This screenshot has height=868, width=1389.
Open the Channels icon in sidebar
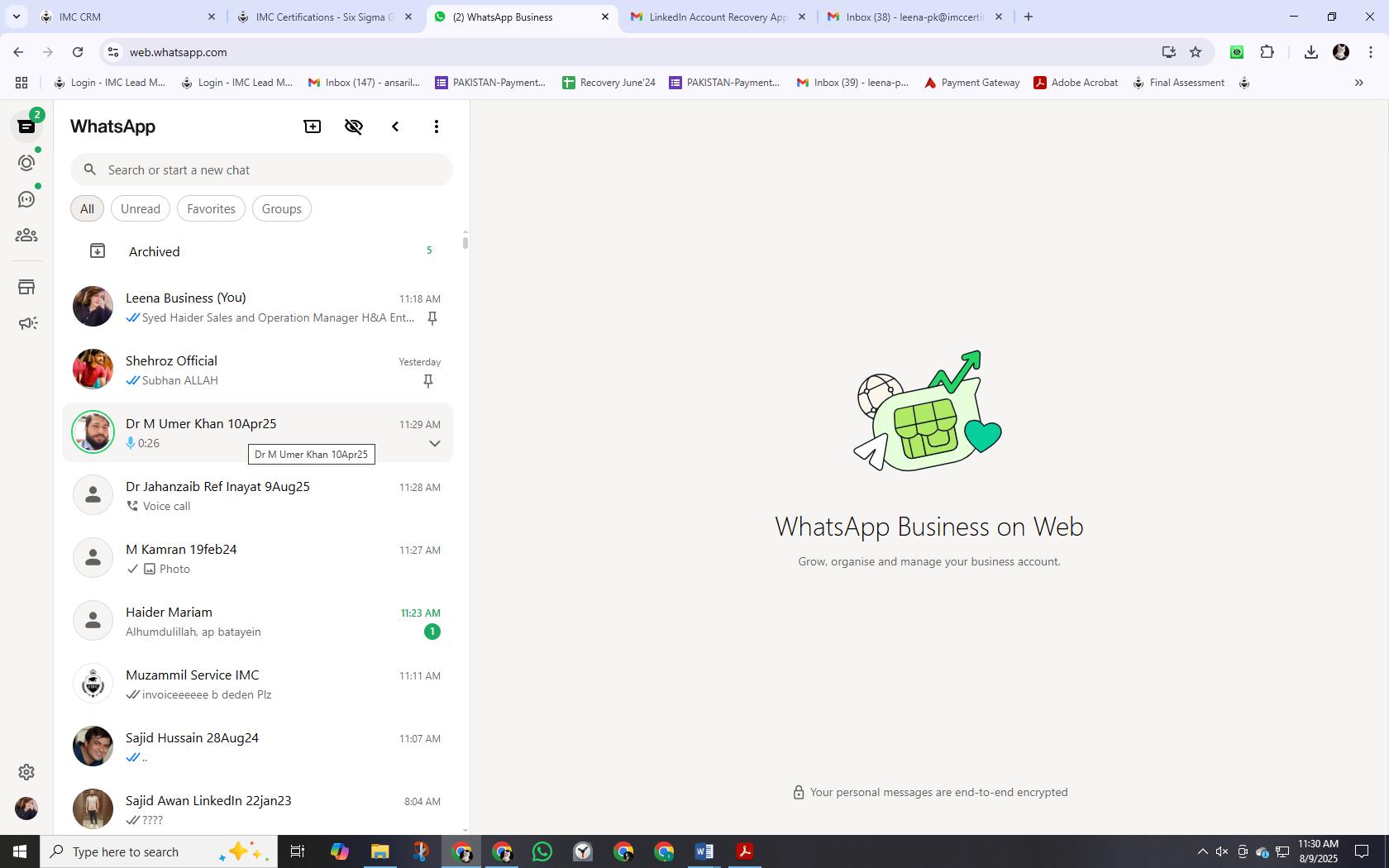26,199
